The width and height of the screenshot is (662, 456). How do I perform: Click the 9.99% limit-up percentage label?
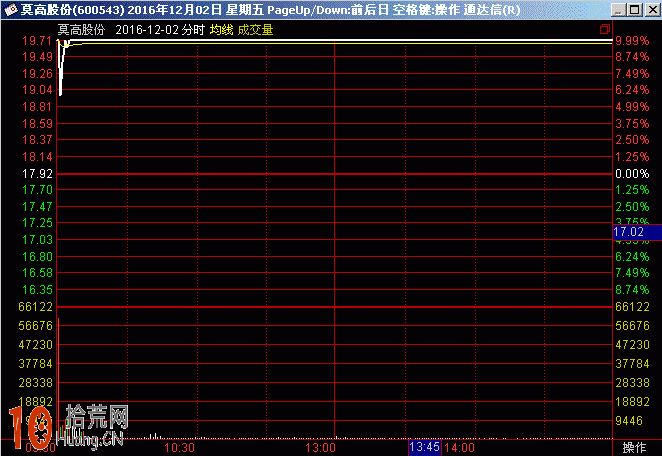click(x=632, y=41)
